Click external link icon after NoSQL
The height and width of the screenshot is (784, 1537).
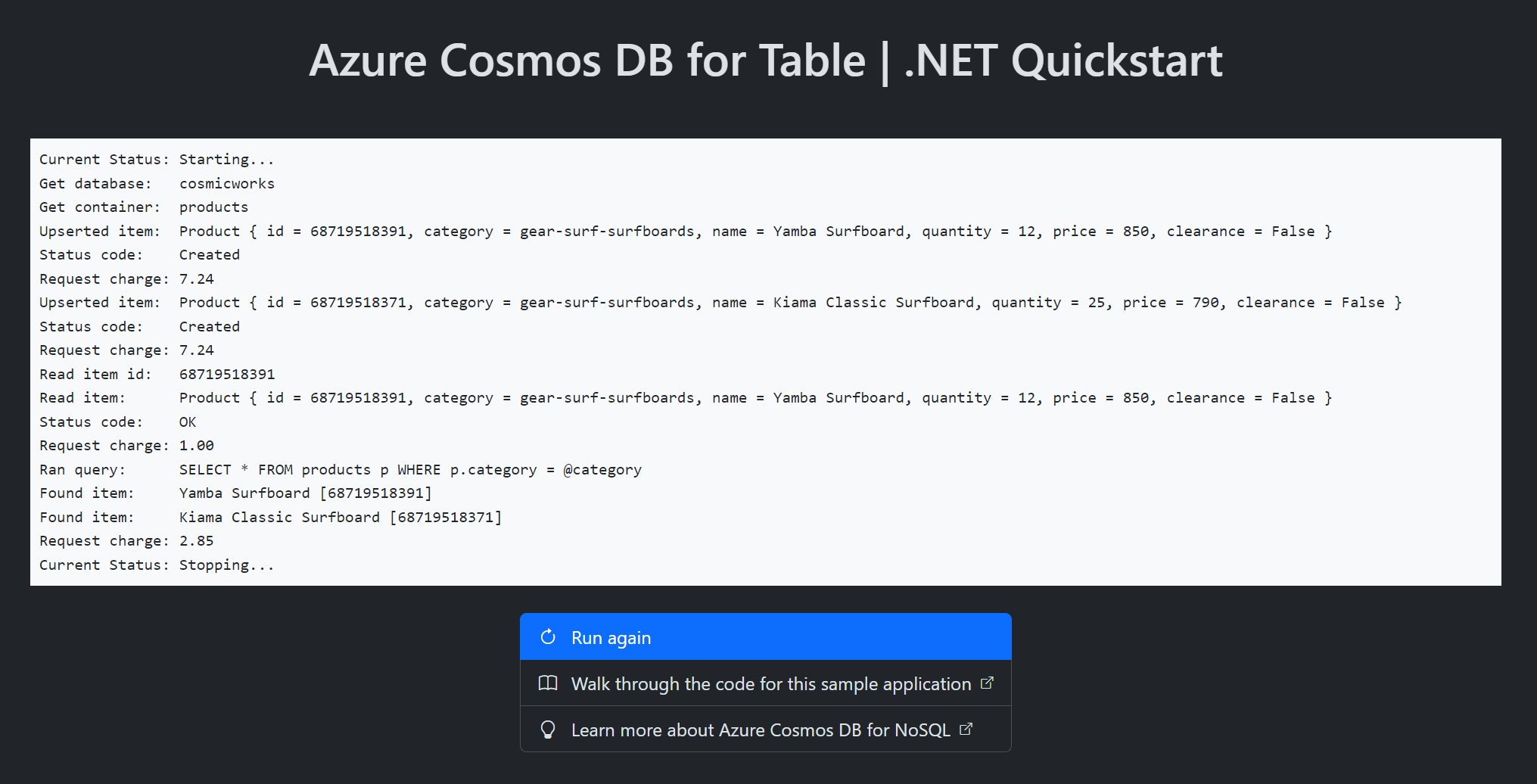point(966,730)
